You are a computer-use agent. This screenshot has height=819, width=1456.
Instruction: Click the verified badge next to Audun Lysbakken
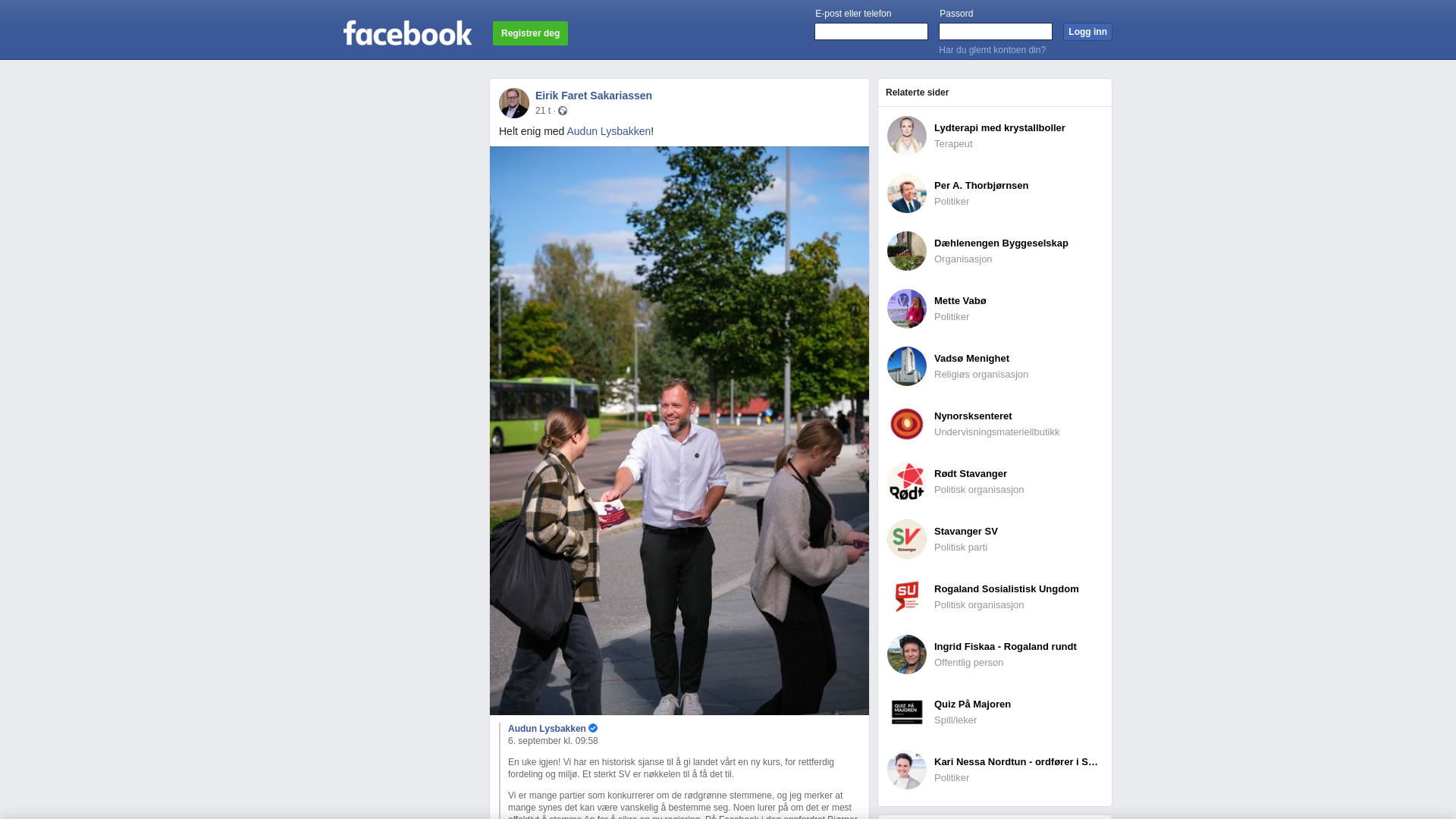(593, 728)
